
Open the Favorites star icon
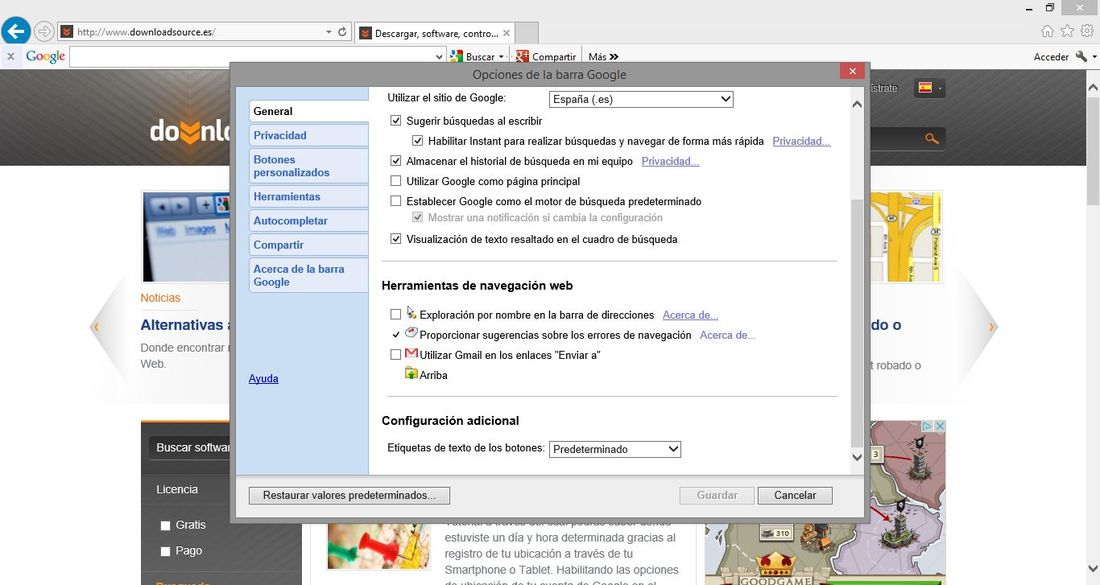point(1067,31)
